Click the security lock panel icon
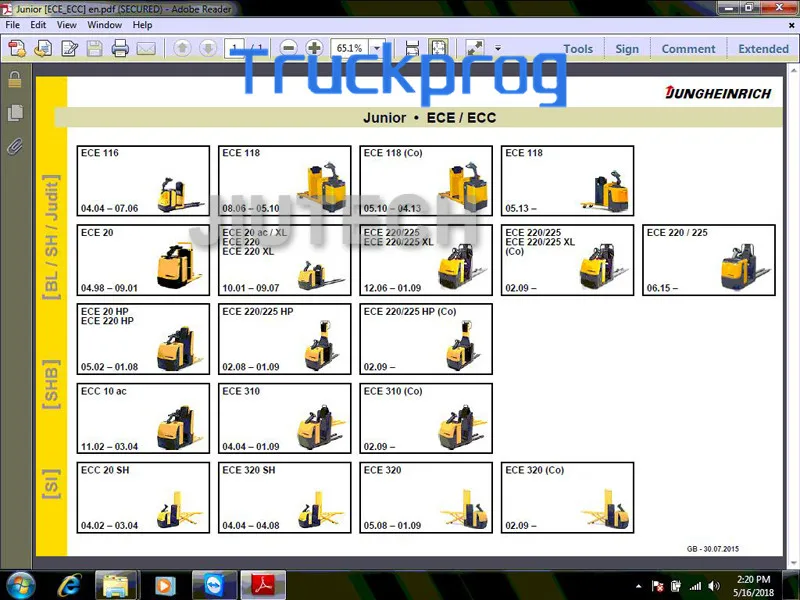 (15, 80)
